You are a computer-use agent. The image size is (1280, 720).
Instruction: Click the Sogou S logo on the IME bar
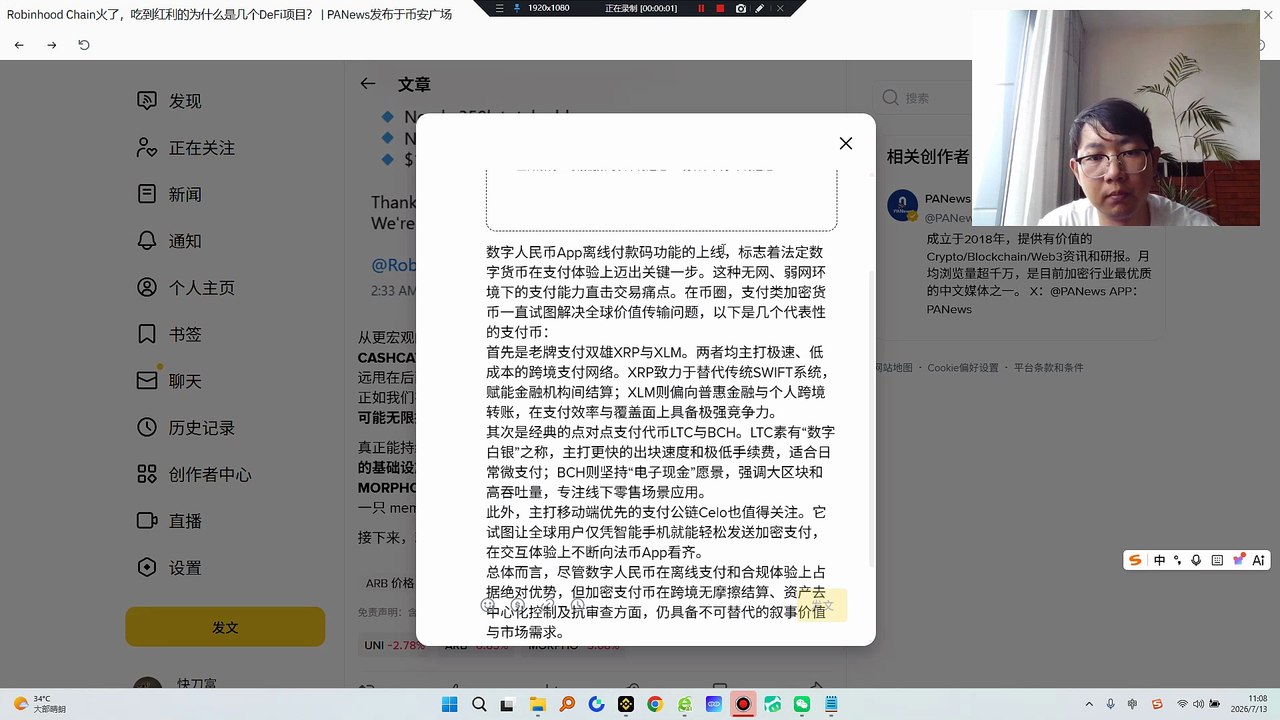point(1135,560)
